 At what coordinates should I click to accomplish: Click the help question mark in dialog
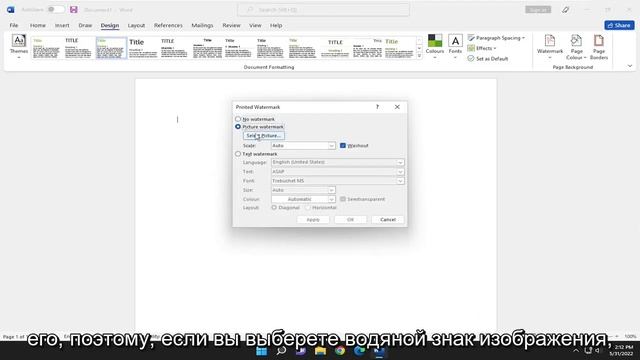(x=377, y=107)
